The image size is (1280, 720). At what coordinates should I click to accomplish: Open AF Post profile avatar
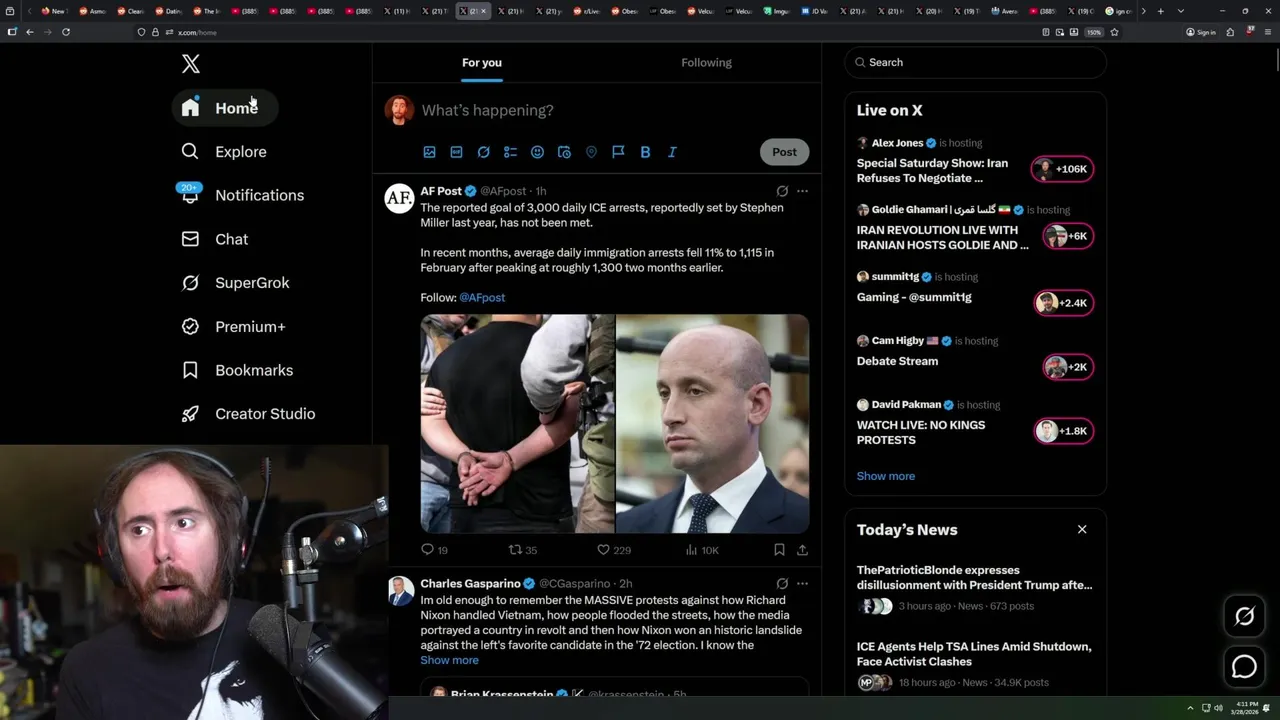point(399,198)
